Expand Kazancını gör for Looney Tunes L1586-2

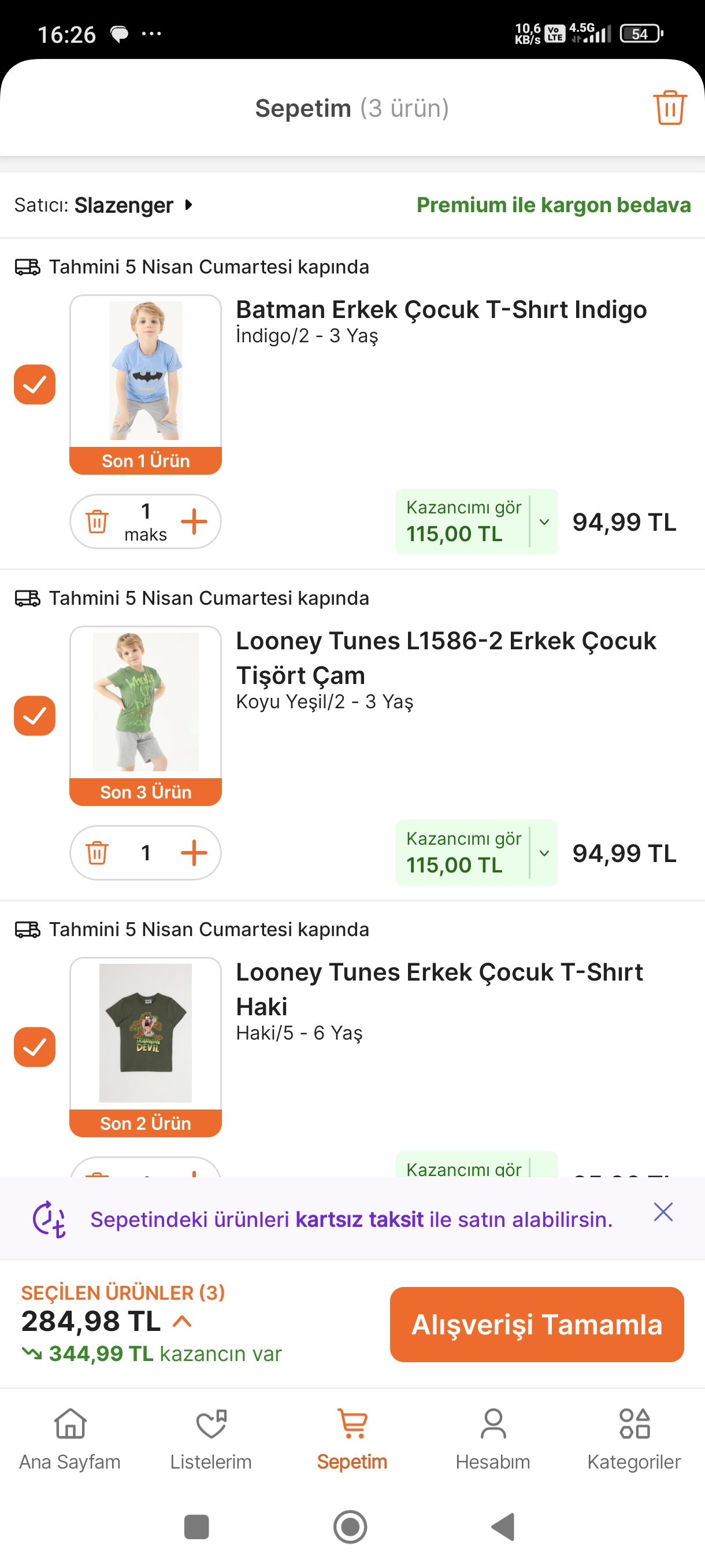(544, 853)
